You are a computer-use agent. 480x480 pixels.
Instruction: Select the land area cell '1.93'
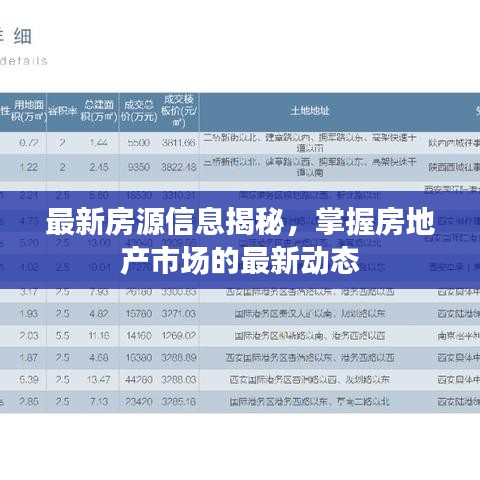(x=29, y=314)
